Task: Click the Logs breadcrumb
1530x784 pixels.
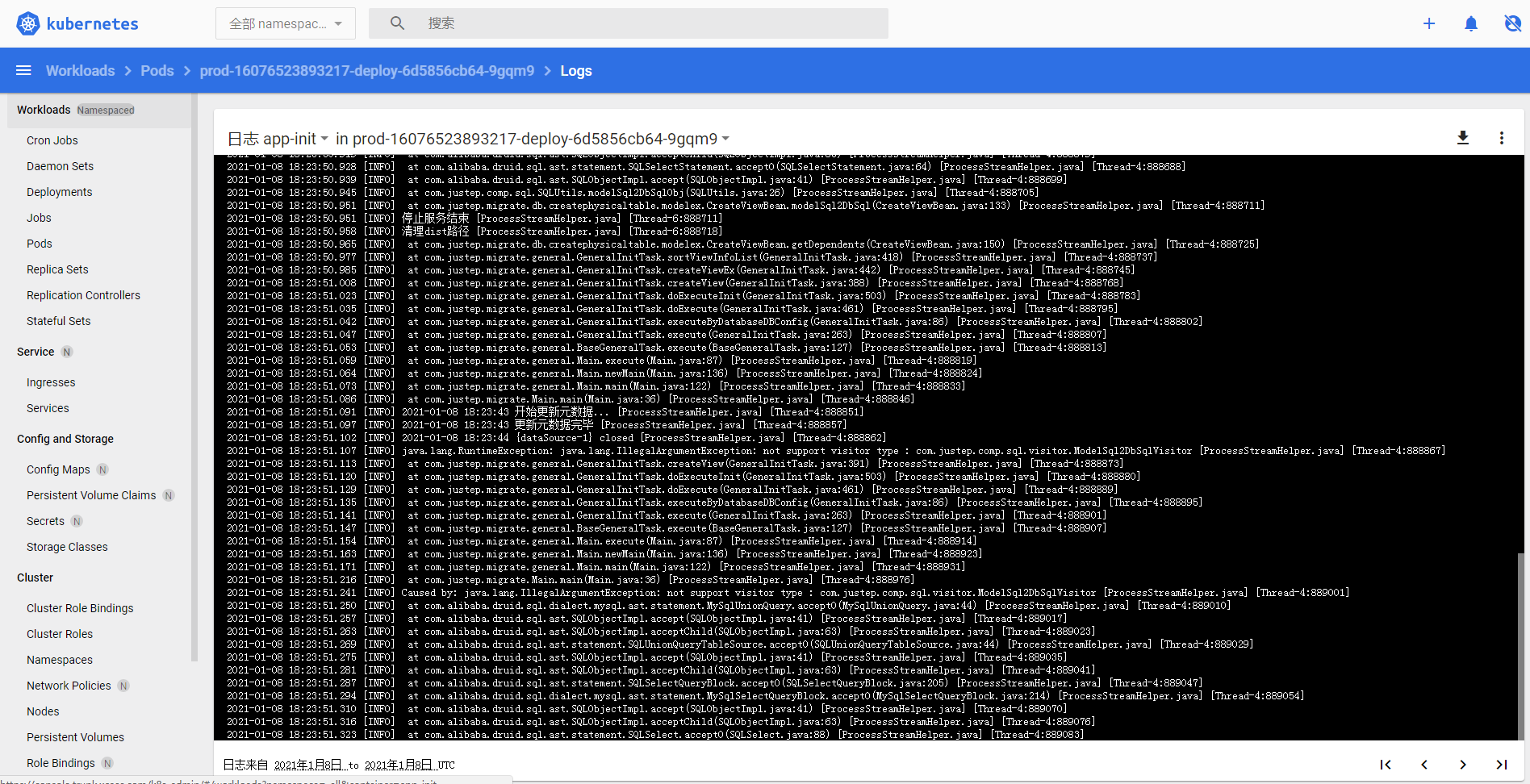Action: 576,71
